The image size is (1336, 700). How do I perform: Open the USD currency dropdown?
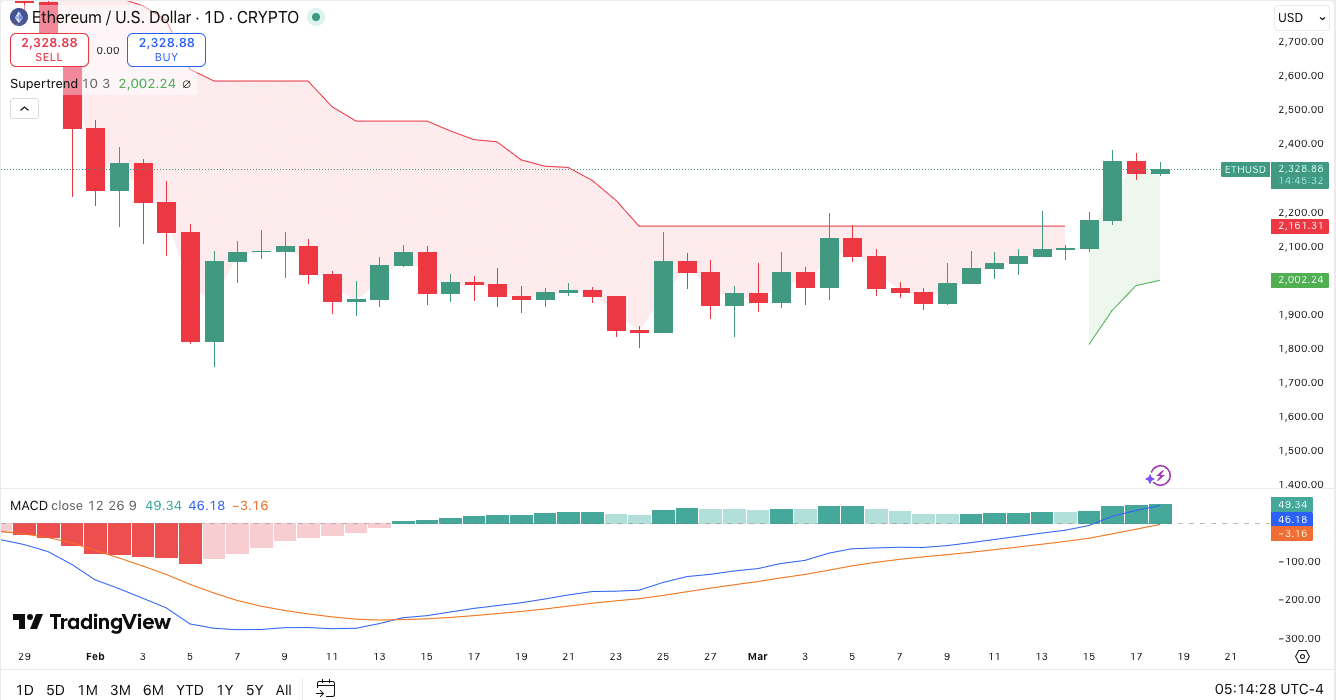coord(1300,16)
